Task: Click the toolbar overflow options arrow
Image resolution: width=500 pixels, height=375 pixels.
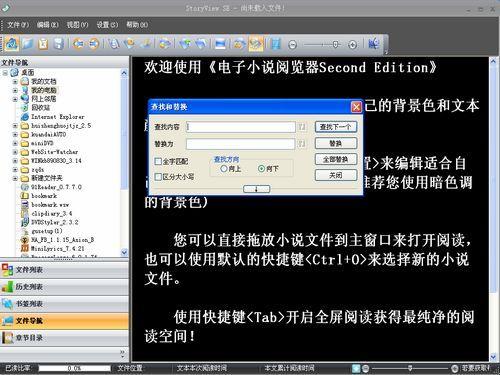Action: point(386,52)
